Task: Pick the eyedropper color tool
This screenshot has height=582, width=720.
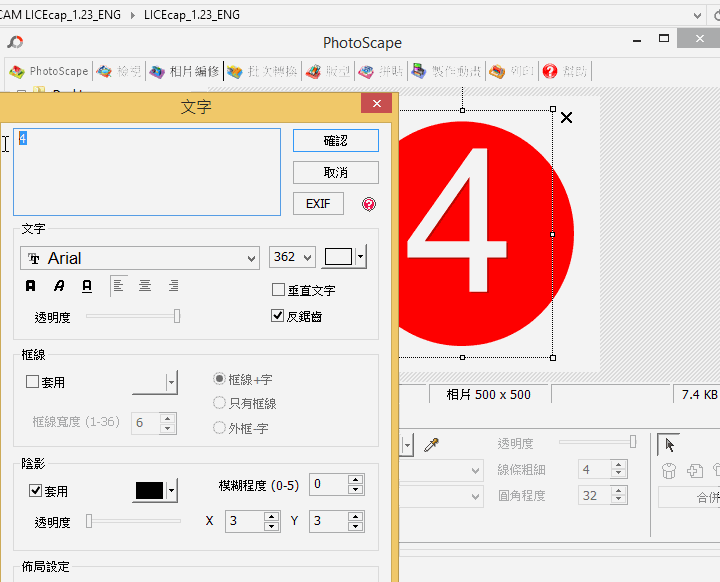Action: click(x=432, y=445)
